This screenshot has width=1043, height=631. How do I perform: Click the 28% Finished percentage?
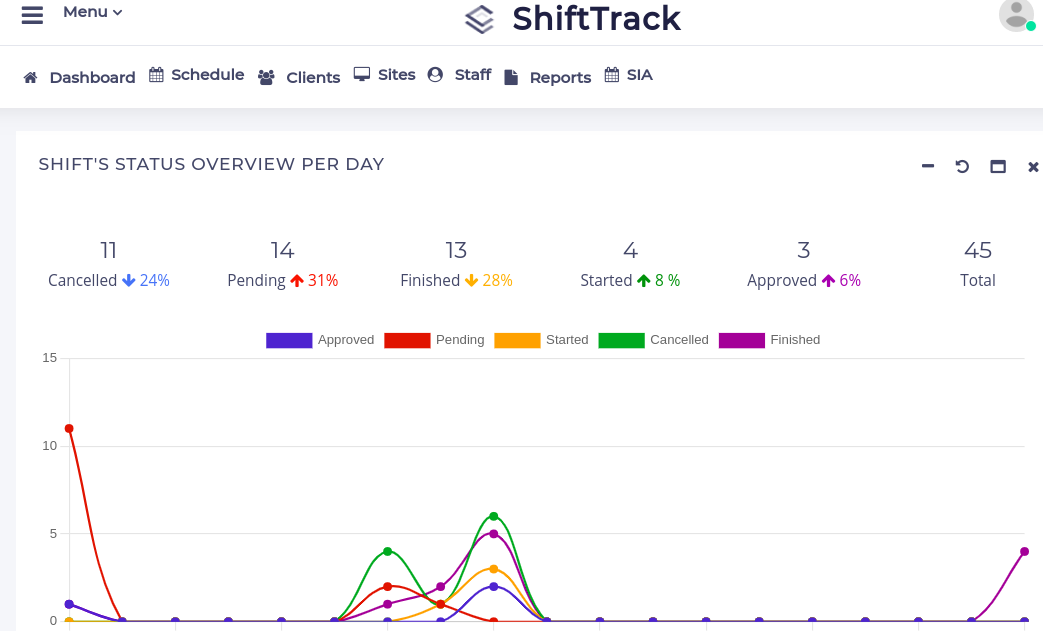tap(498, 281)
